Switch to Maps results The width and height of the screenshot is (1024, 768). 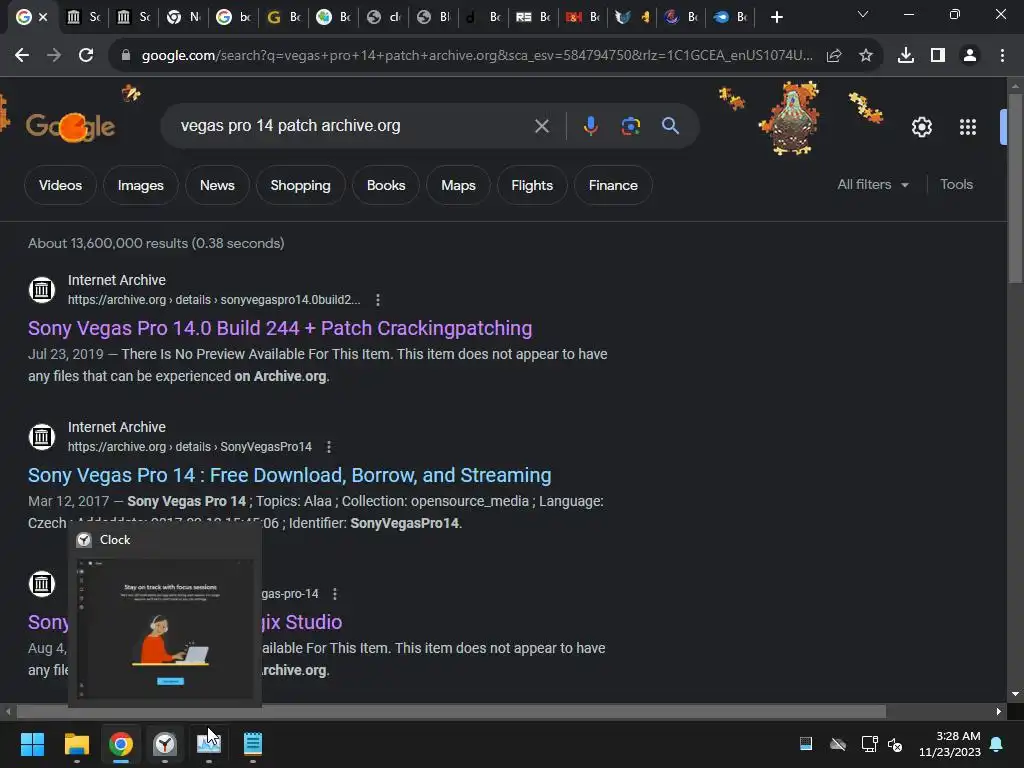pos(458,185)
